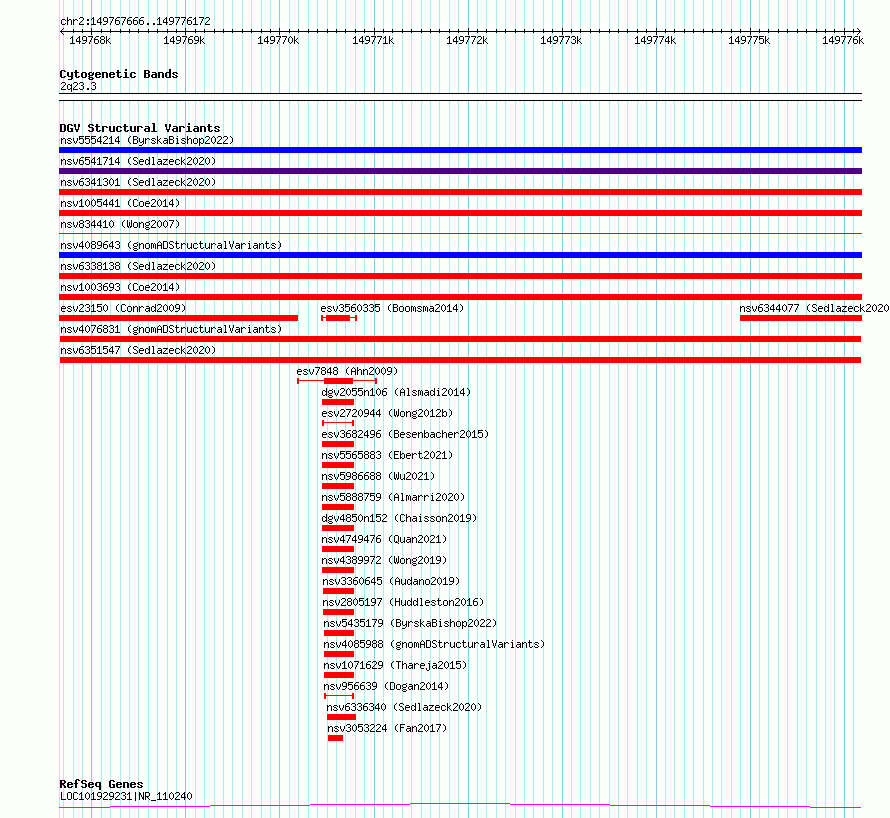Click the nsv5554214 (ByrskaBishop2022) variant label
This screenshot has width=890, height=818.
147,140
